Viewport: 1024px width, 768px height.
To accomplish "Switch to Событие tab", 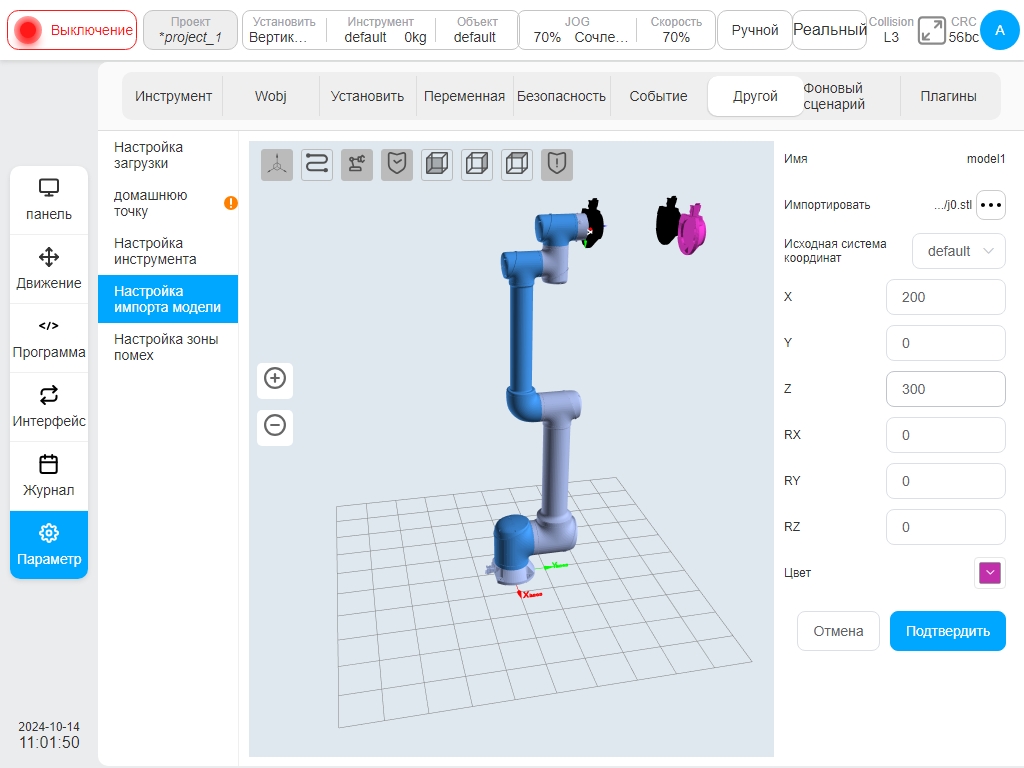I will [658, 96].
